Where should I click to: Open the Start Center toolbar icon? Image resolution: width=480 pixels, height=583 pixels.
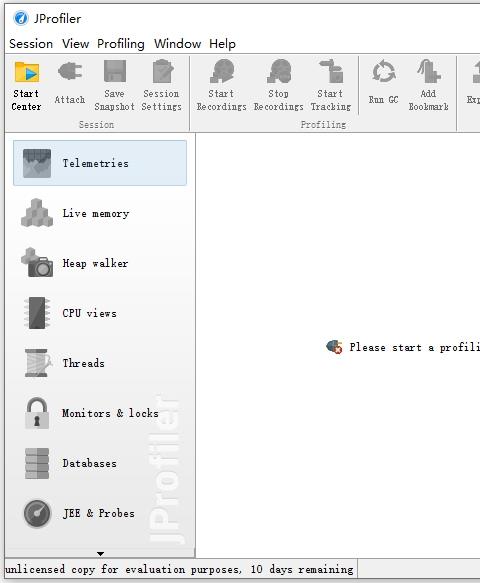pyautogui.click(x=27, y=72)
